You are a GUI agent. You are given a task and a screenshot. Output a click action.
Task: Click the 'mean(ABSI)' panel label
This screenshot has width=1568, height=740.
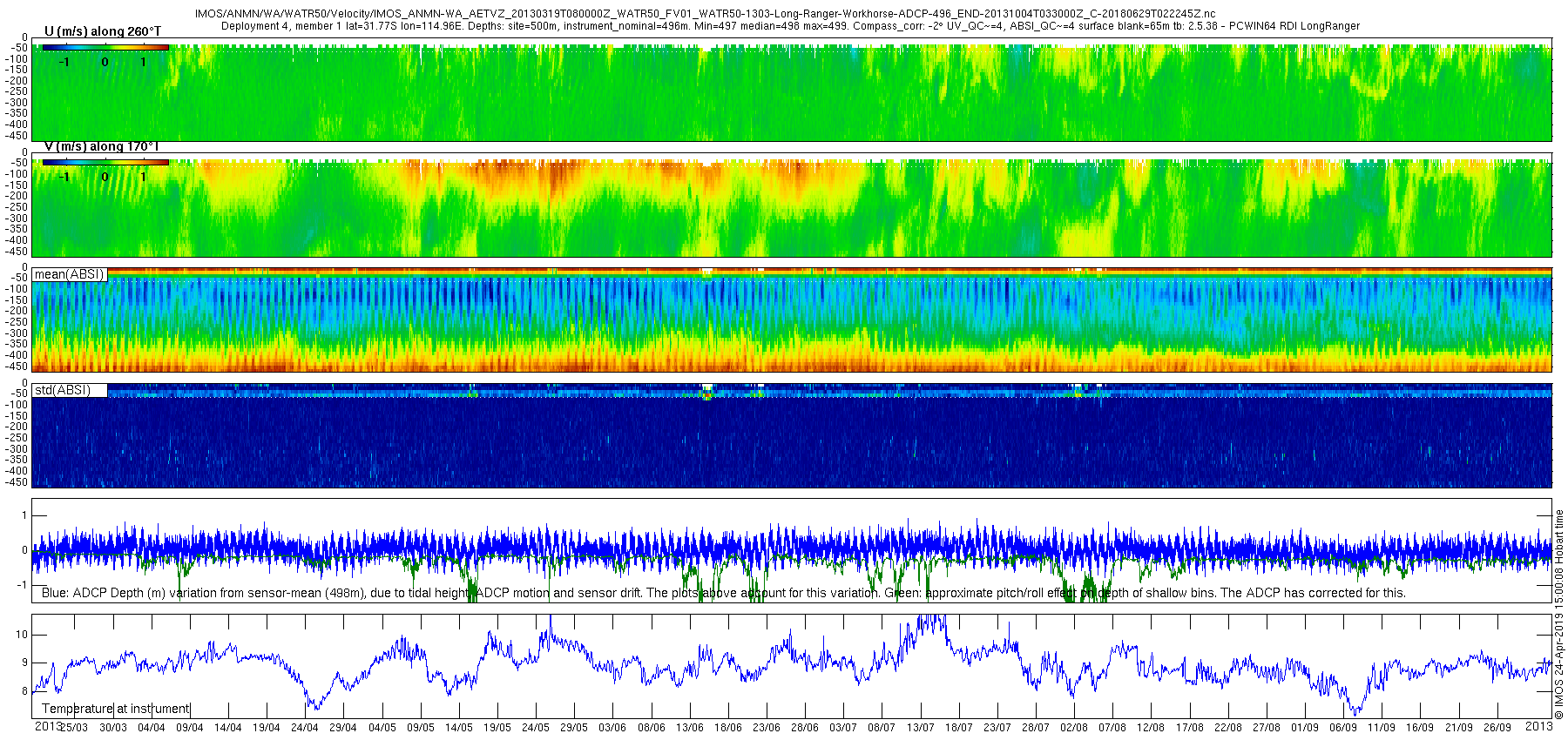(x=69, y=274)
